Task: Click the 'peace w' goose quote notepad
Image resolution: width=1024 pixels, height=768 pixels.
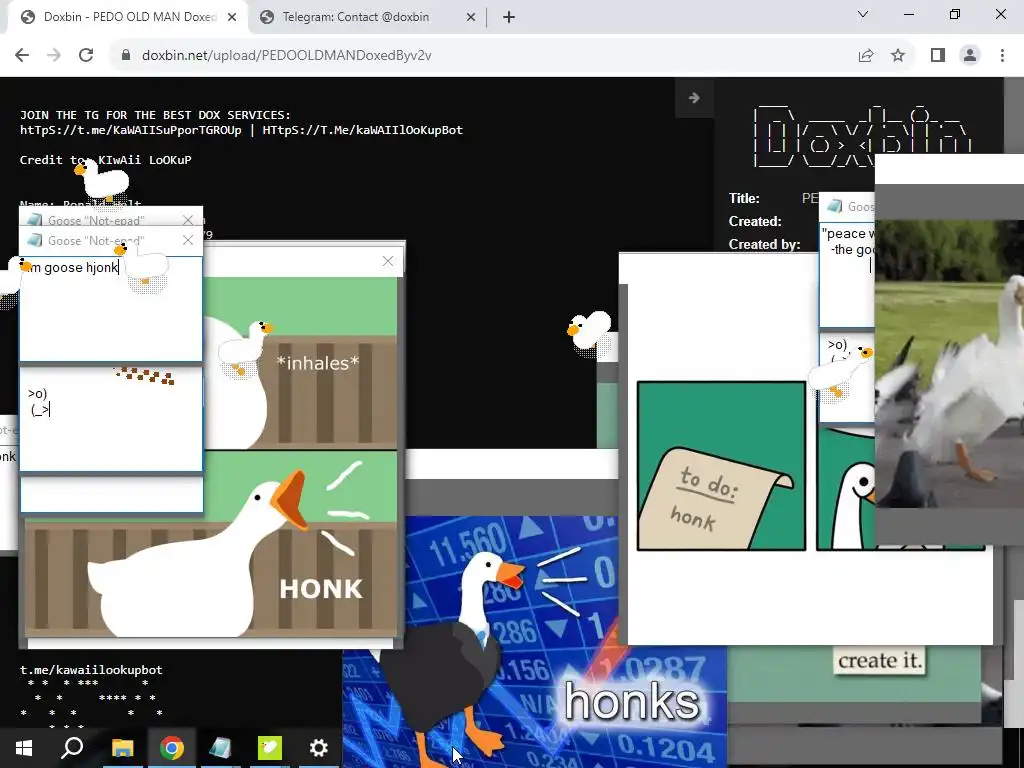Action: [847, 274]
